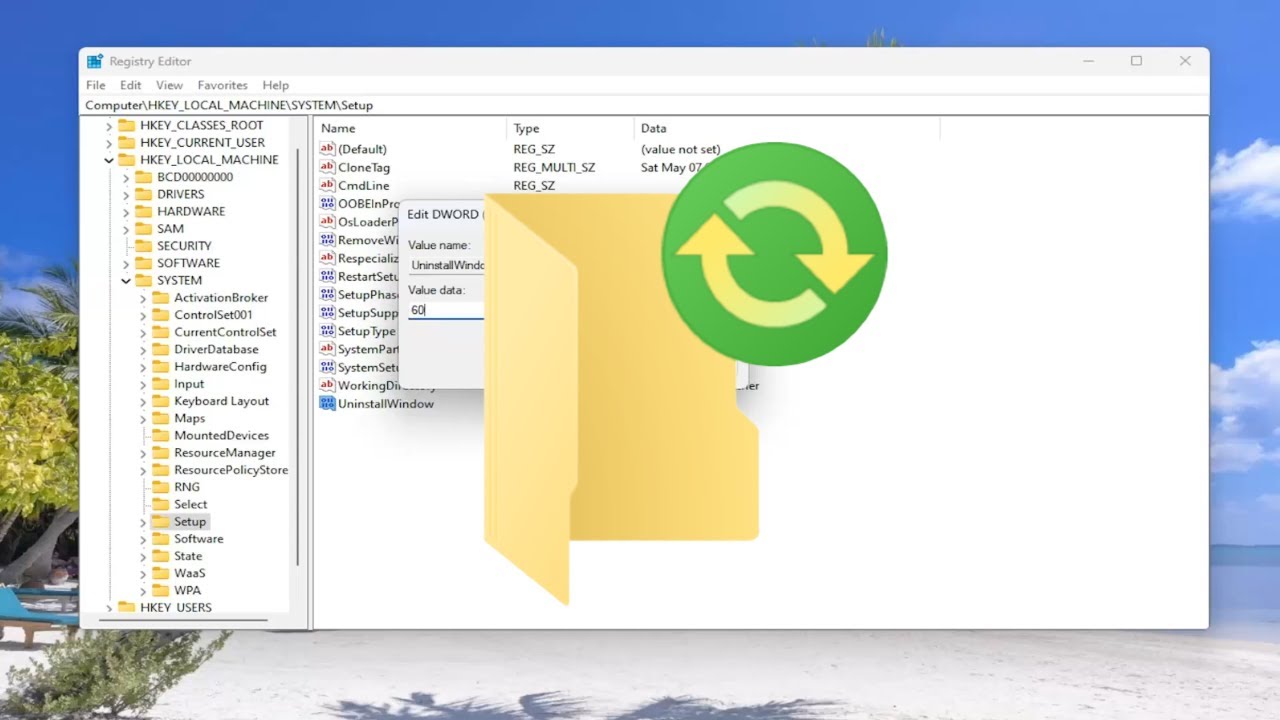Select the WaaS key in tree

point(189,573)
